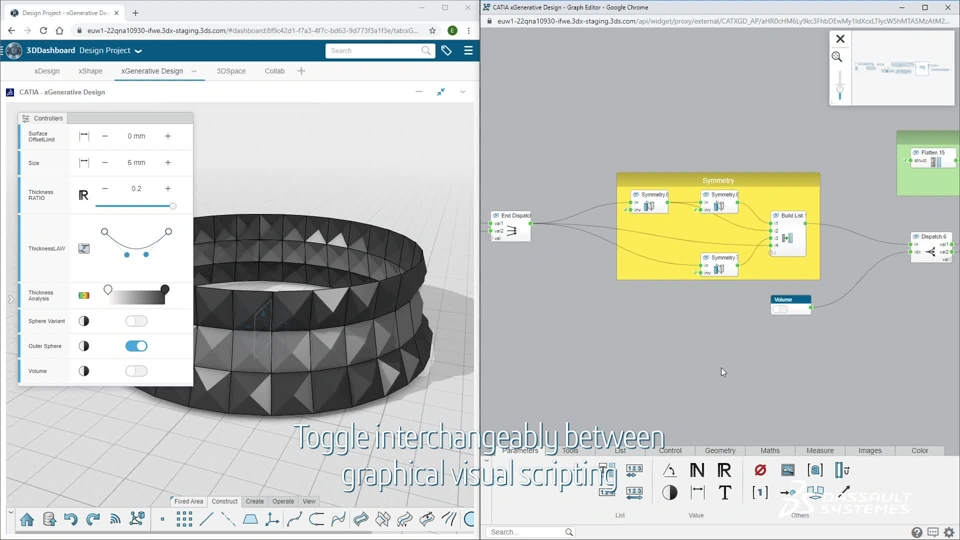Select the axis system tool
Screen dimensions: 960x540
(272, 520)
